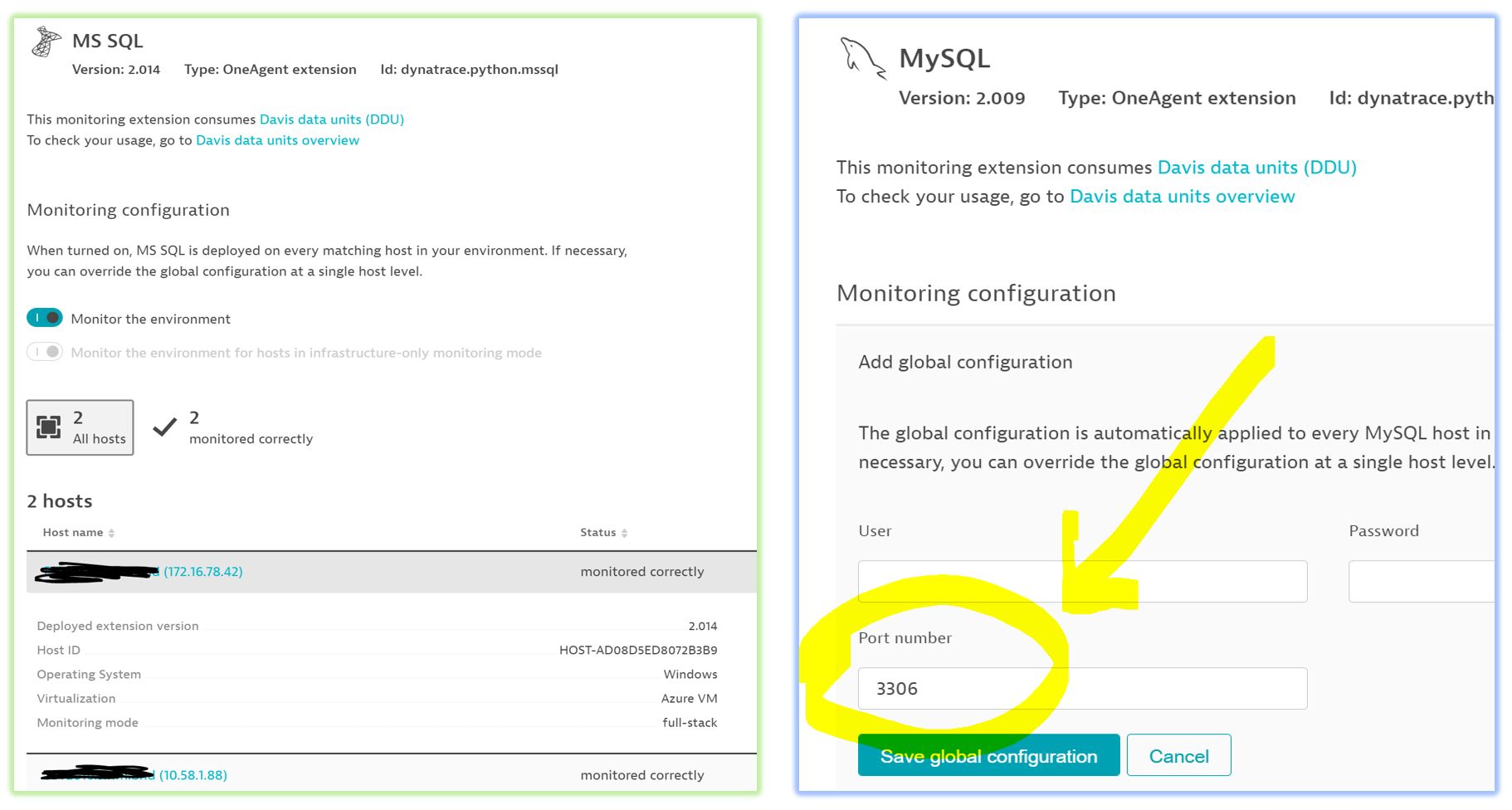Click the Monitoring mode value full-stack
Viewport: 1512px width, 810px height.
tap(690, 723)
